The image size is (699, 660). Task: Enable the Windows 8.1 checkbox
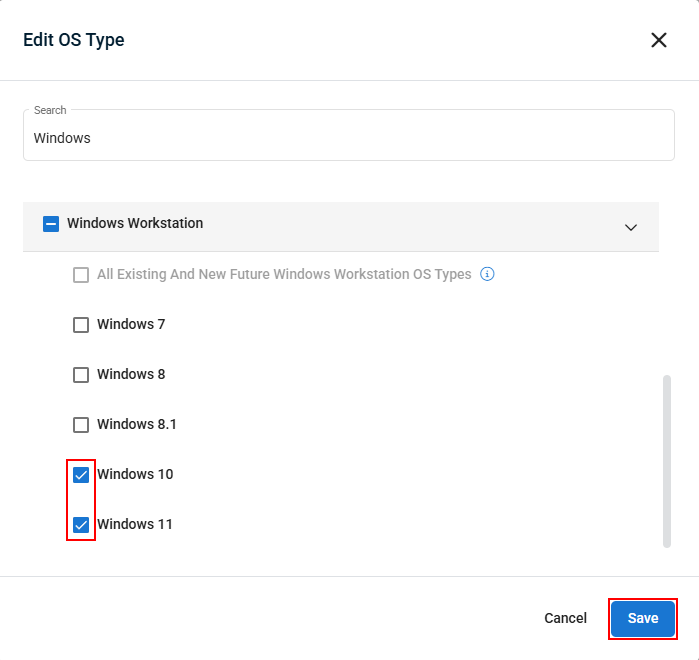click(x=81, y=424)
